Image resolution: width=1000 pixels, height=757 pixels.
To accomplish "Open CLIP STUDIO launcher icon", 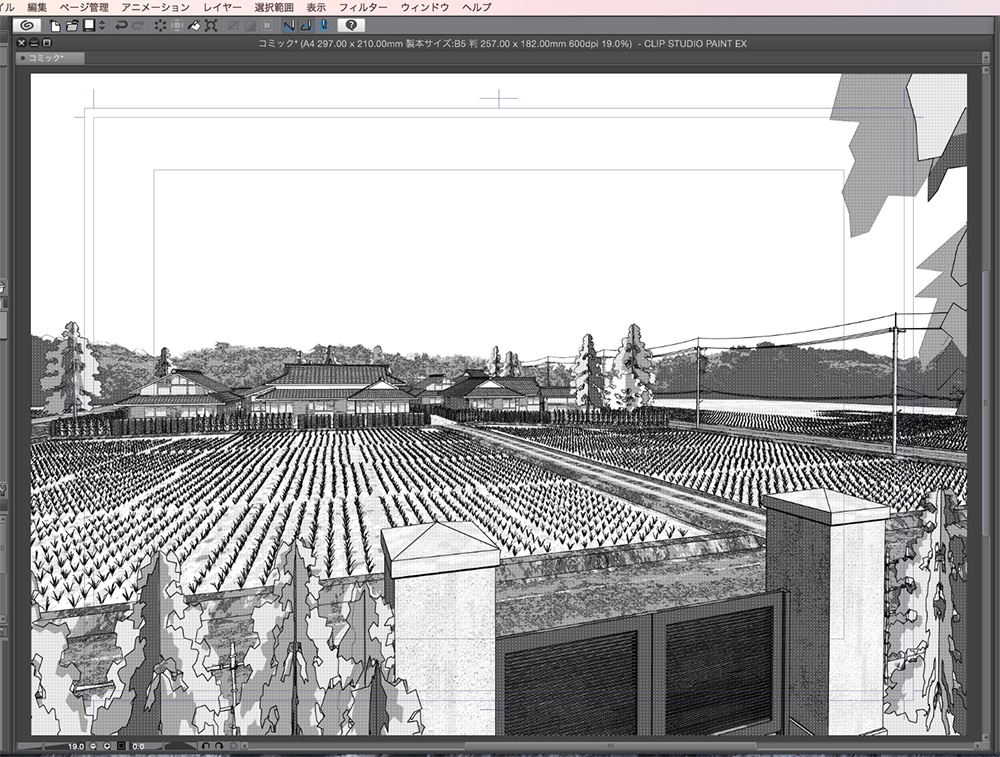I will point(27,26).
